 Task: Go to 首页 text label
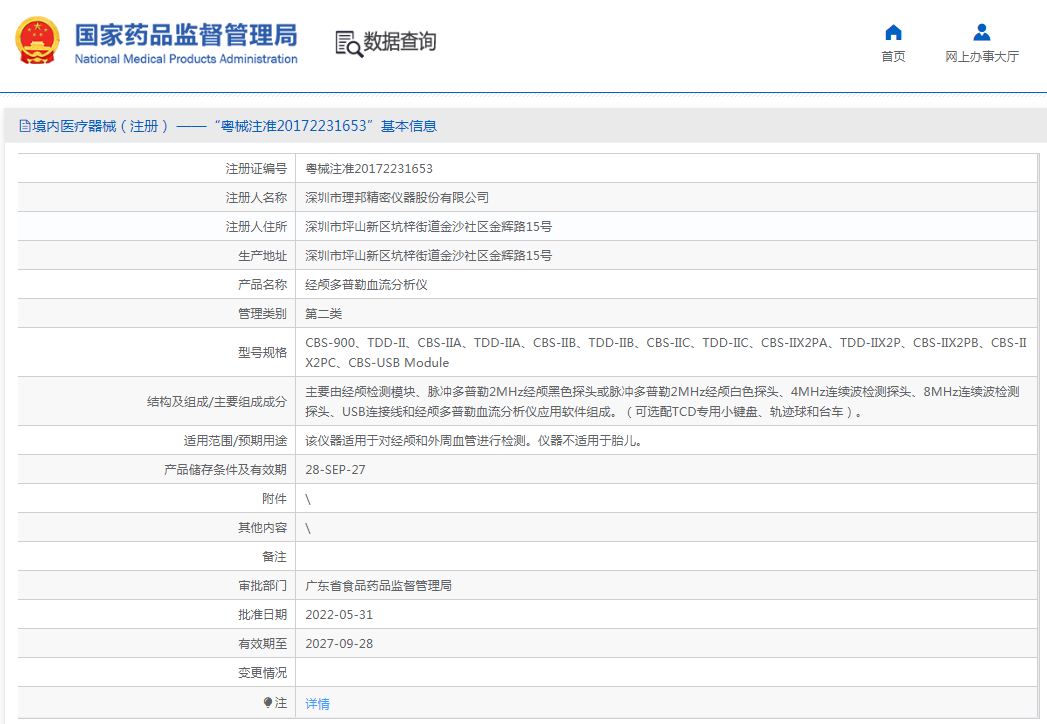click(893, 57)
